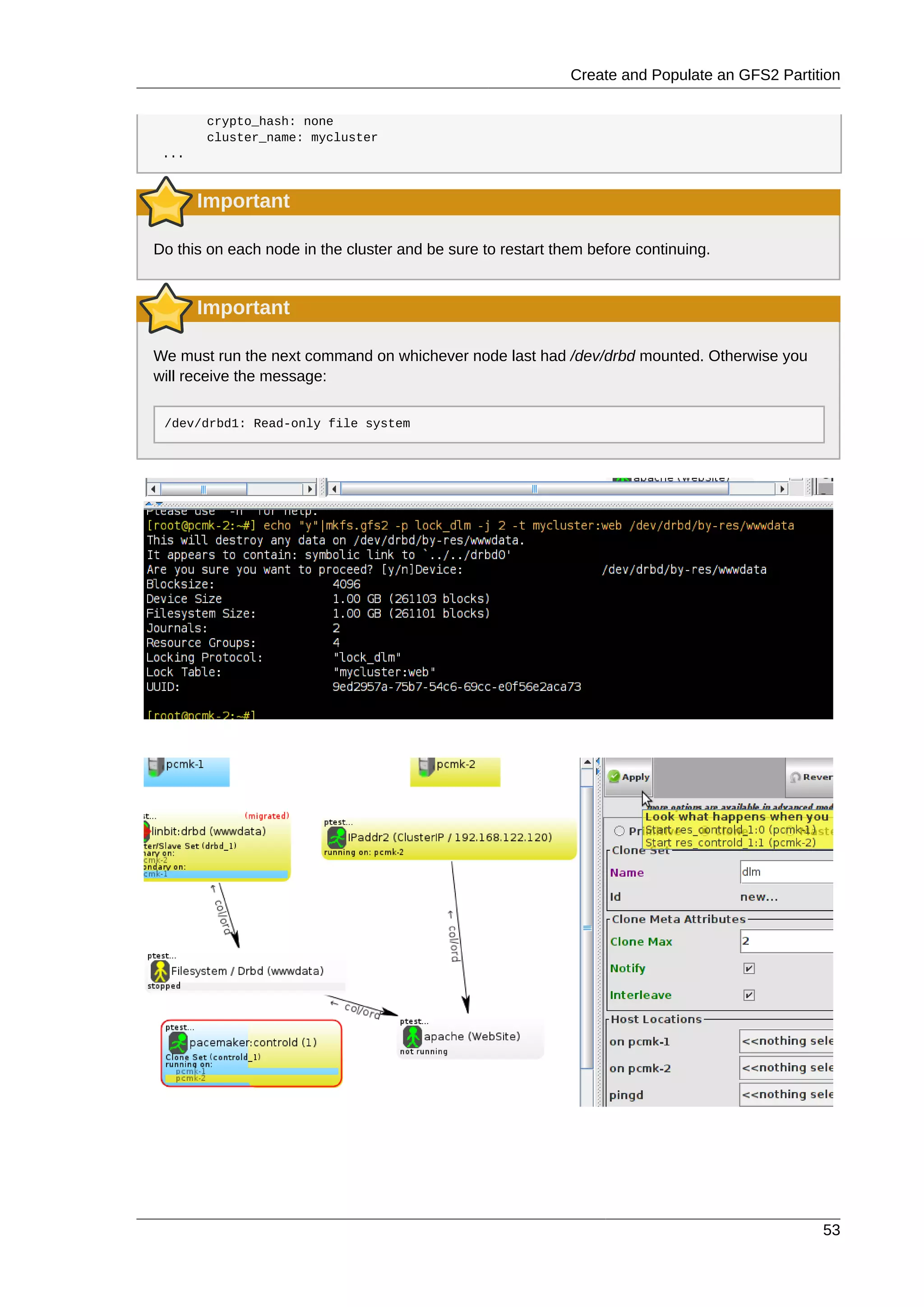Click the 'Master/Slave Set (drbd_1)' text
The height and width of the screenshot is (1307, 924).
pyautogui.click(x=190, y=846)
